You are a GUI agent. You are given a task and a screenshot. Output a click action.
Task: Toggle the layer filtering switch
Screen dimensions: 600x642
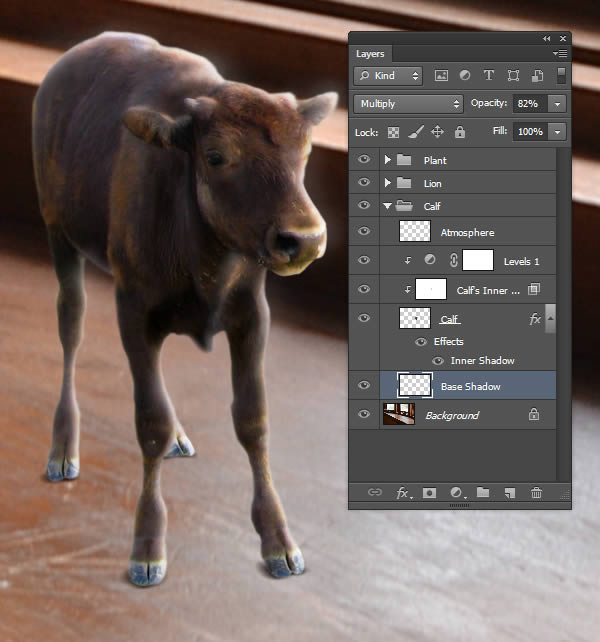(x=561, y=76)
